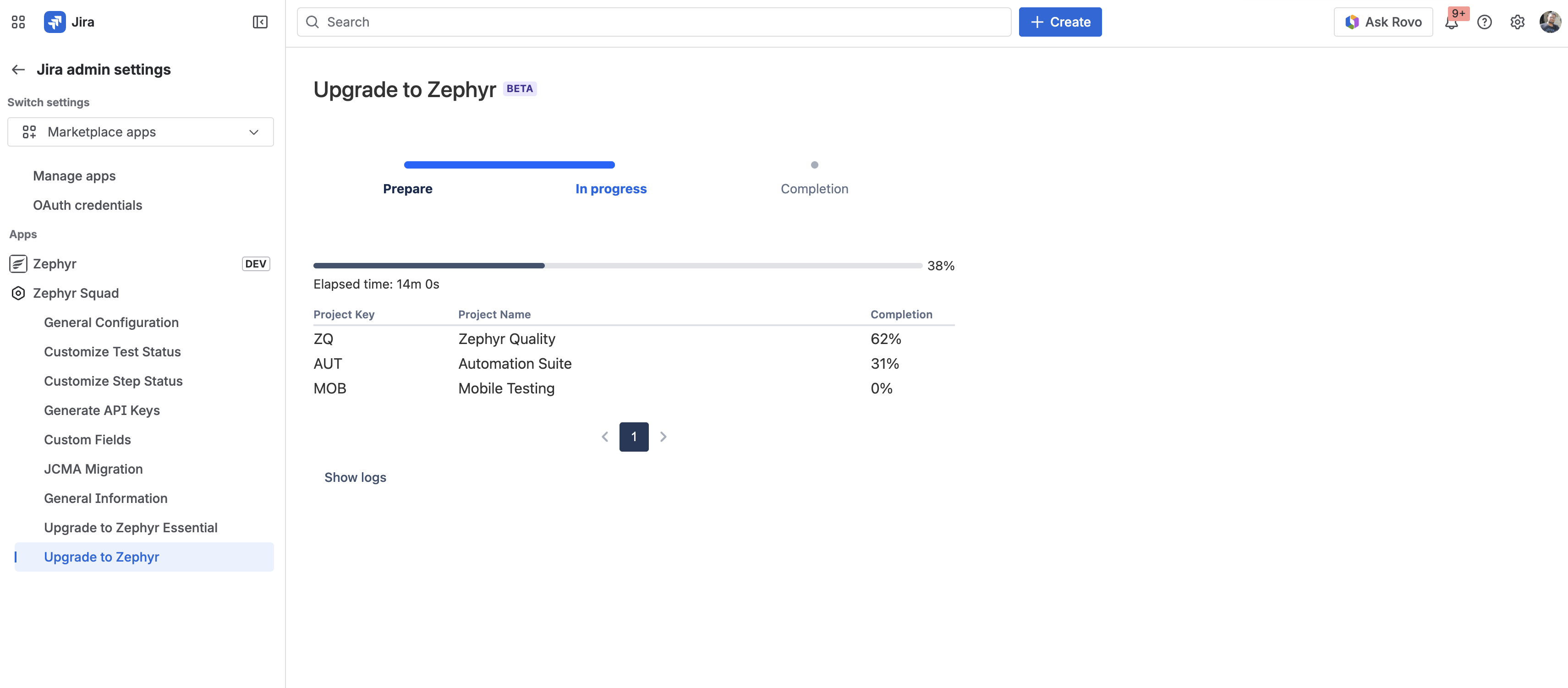
Task: Click the Create button
Action: (1060, 22)
